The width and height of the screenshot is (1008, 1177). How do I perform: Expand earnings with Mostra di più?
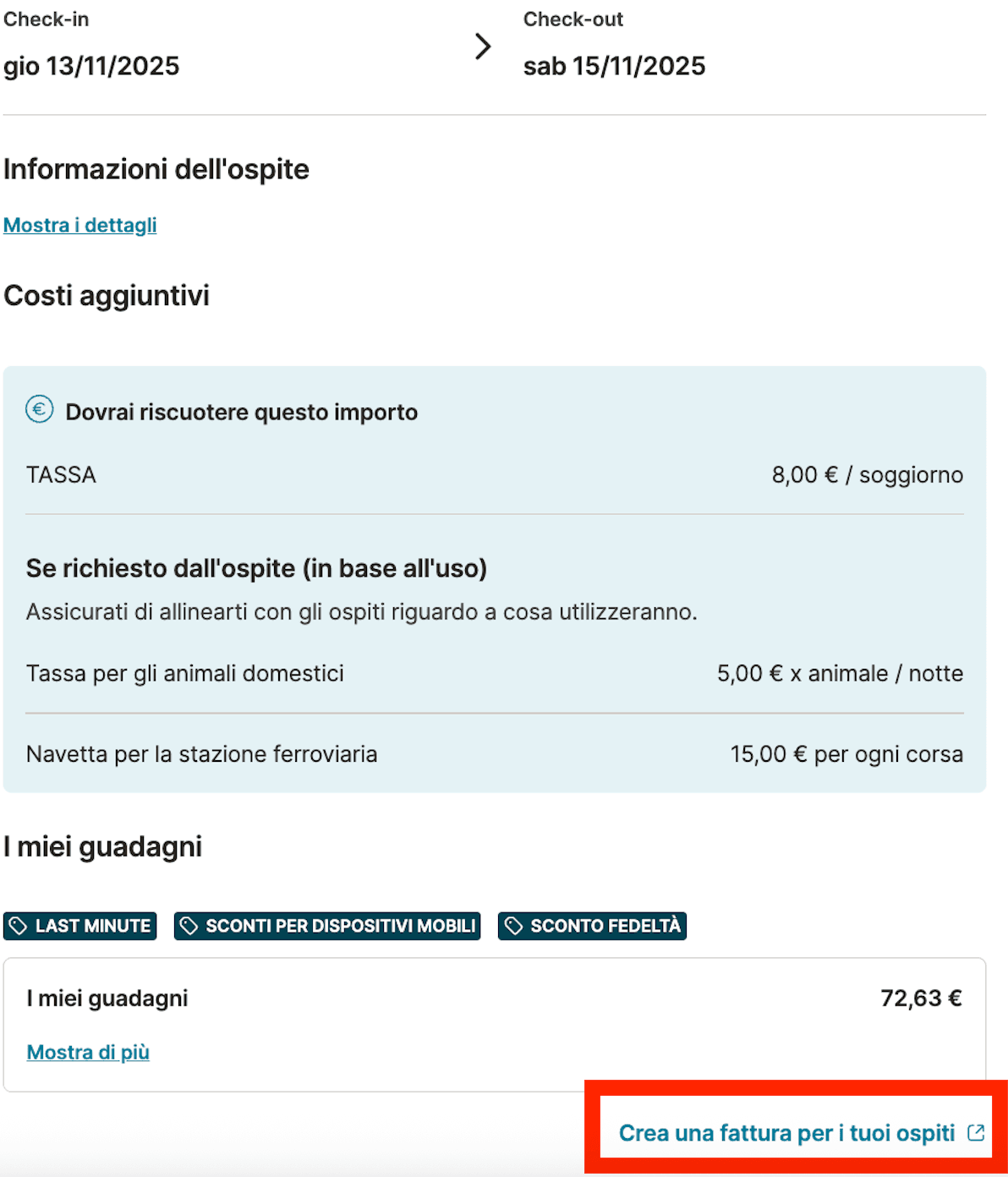(x=88, y=1052)
